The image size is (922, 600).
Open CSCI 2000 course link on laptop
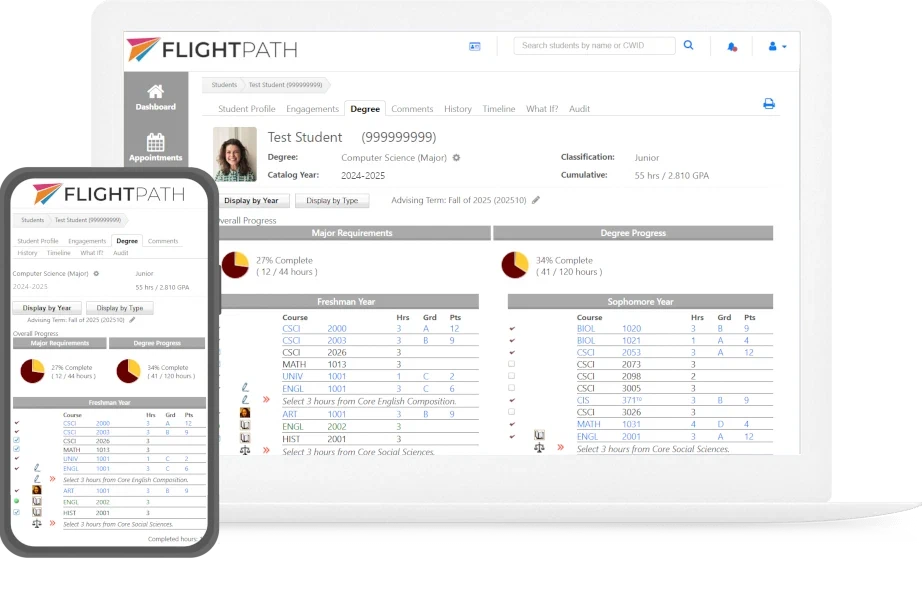click(x=314, y=328)
